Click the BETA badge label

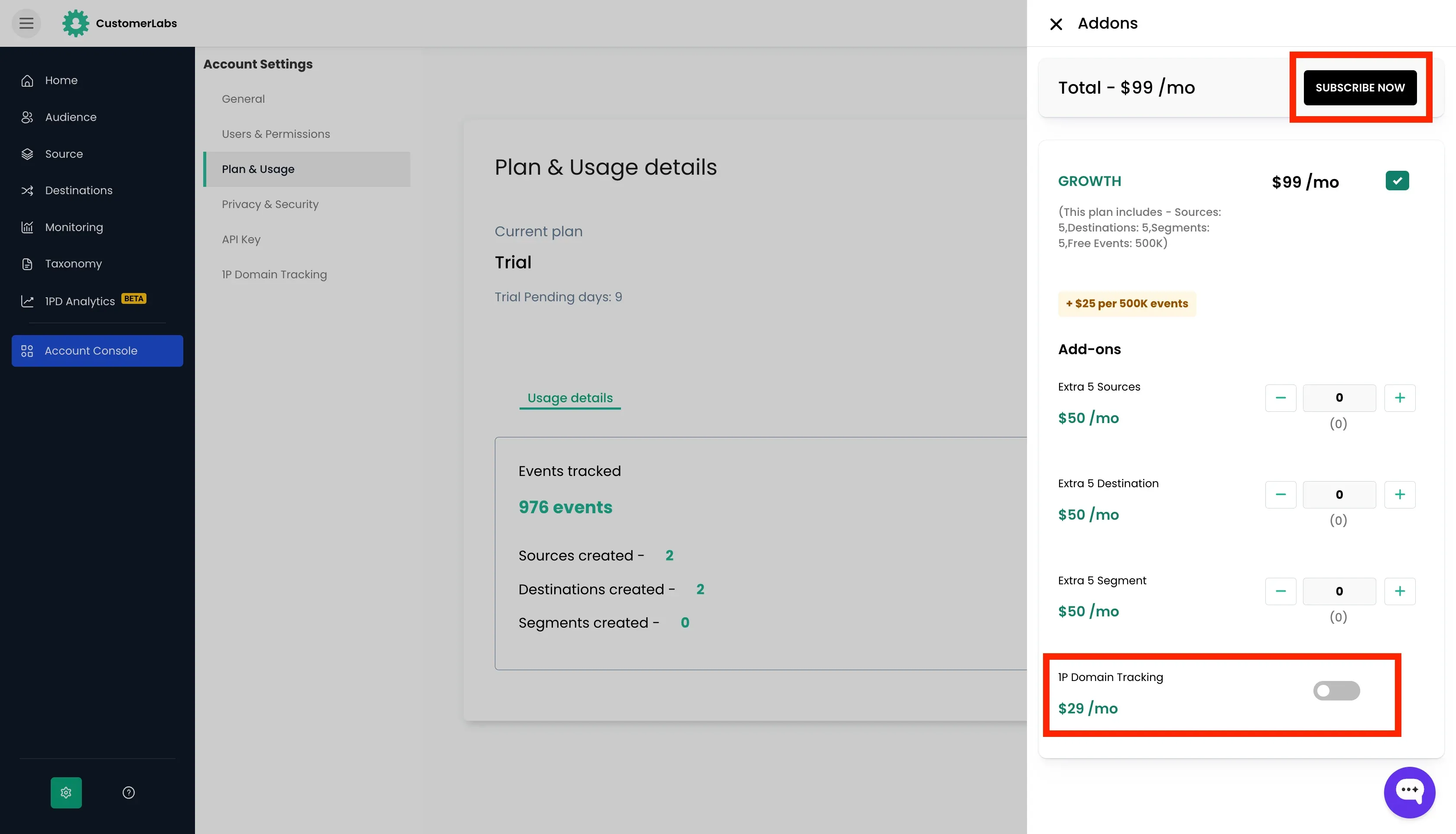pos(134,299)
